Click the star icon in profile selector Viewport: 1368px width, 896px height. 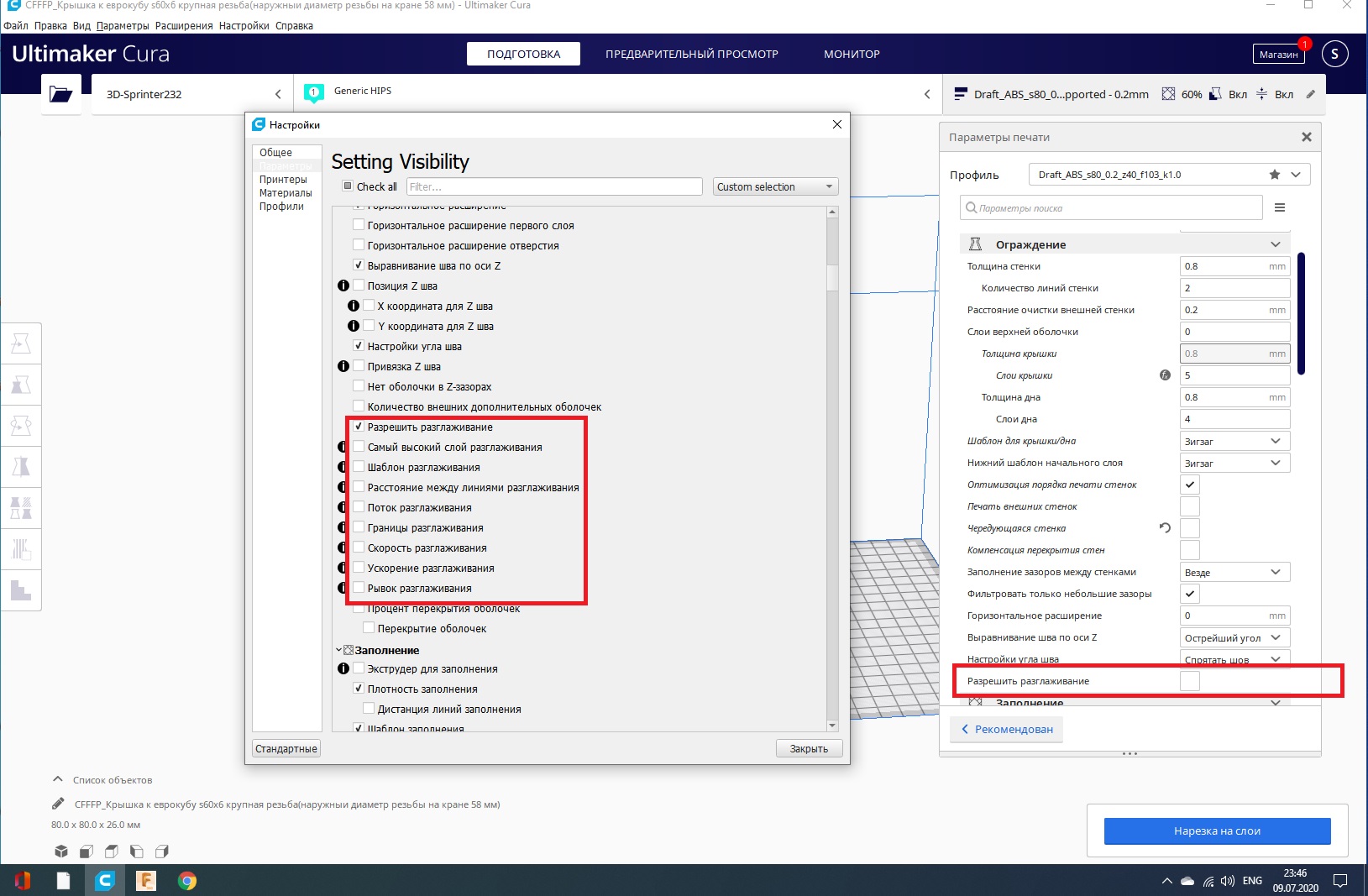click(x=1275, y=175)
